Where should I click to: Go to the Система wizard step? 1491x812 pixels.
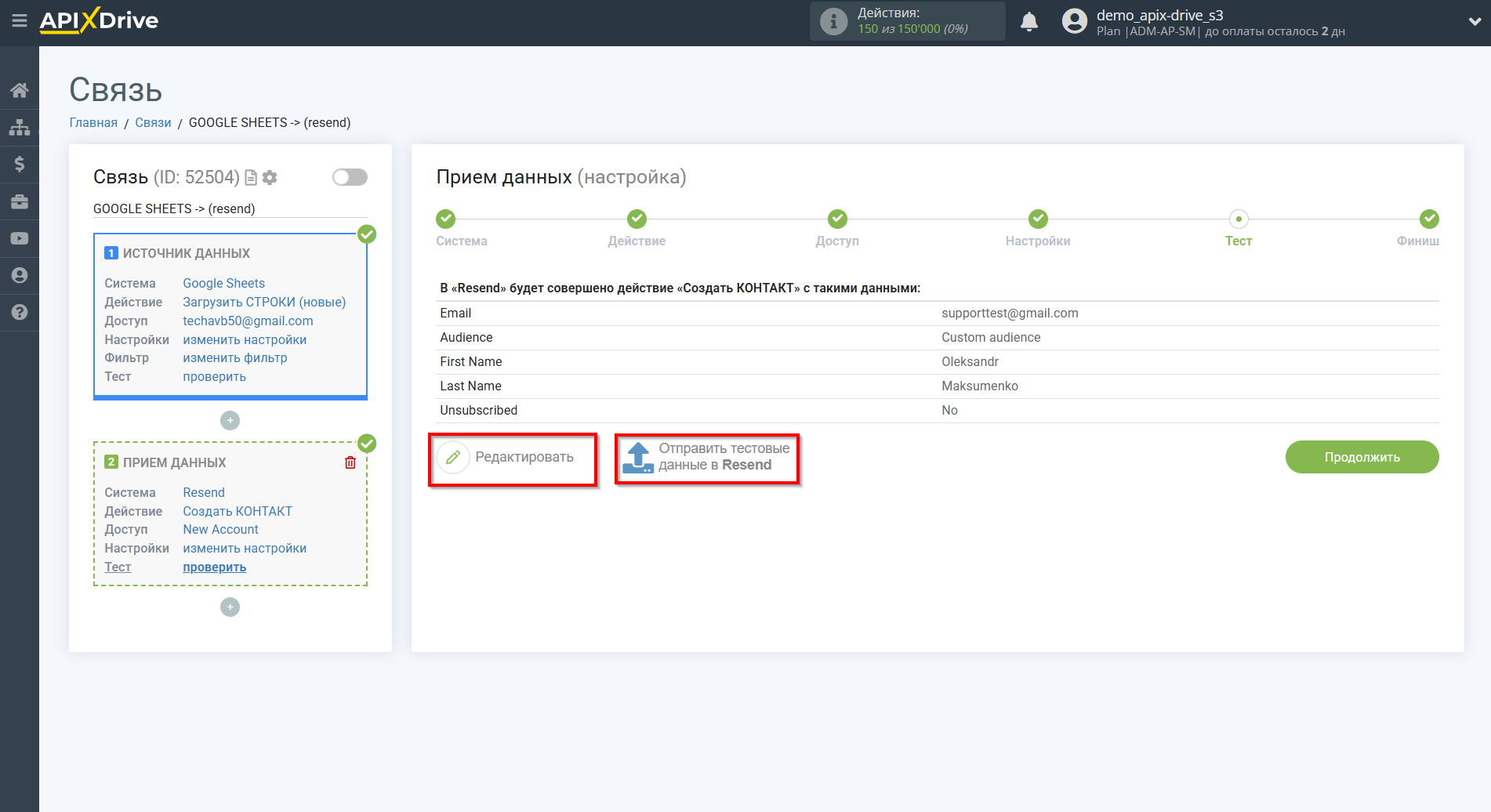445,219
